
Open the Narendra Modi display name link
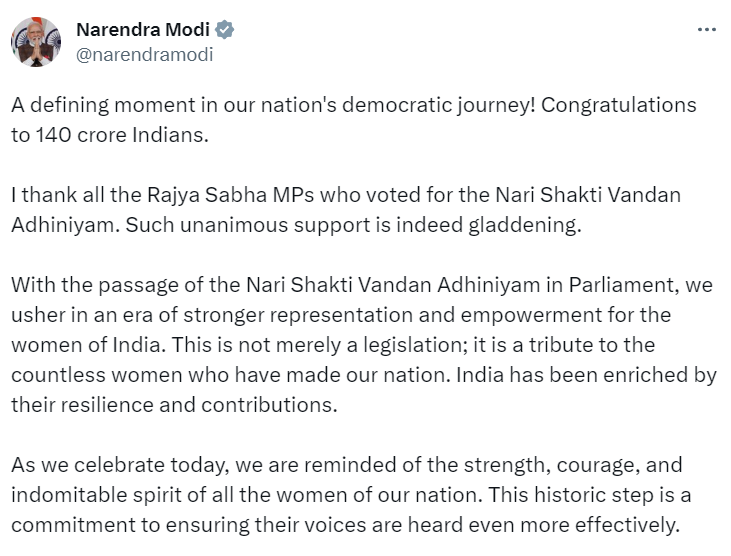coord(143,30)
